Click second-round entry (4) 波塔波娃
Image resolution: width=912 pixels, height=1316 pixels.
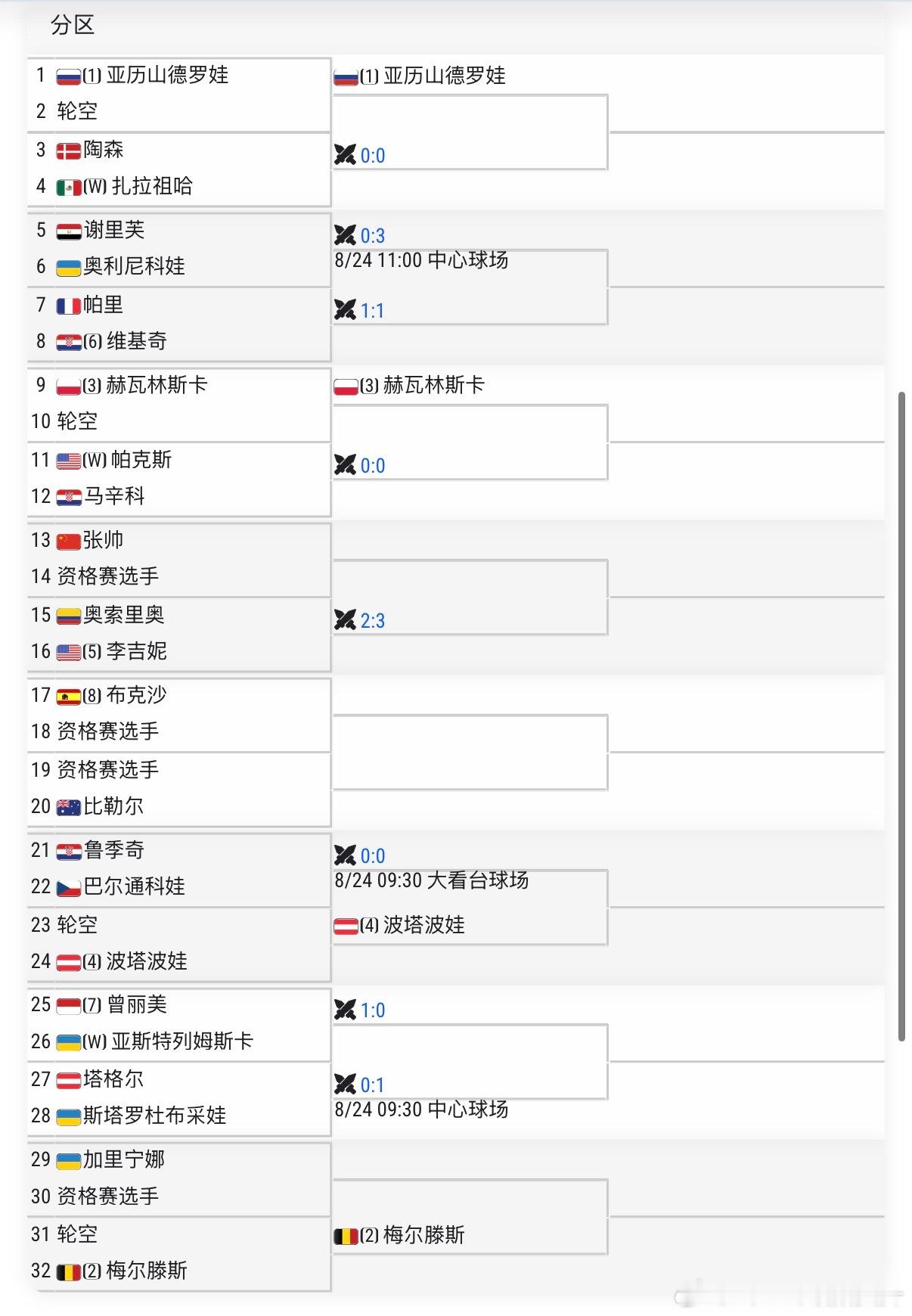(x=399, y=925)
